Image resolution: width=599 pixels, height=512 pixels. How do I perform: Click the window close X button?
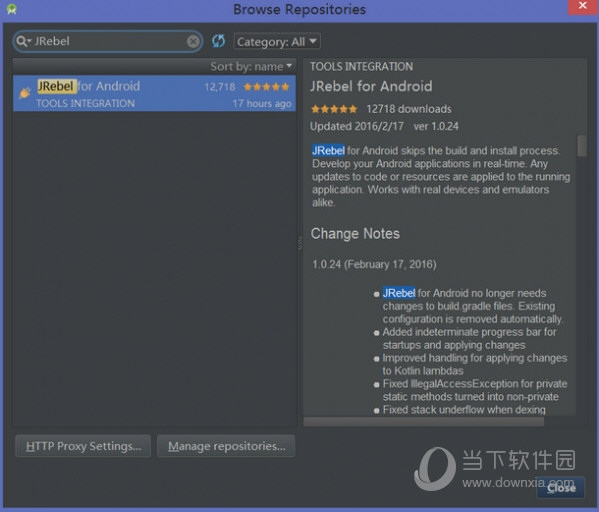[x=583, y=6]
